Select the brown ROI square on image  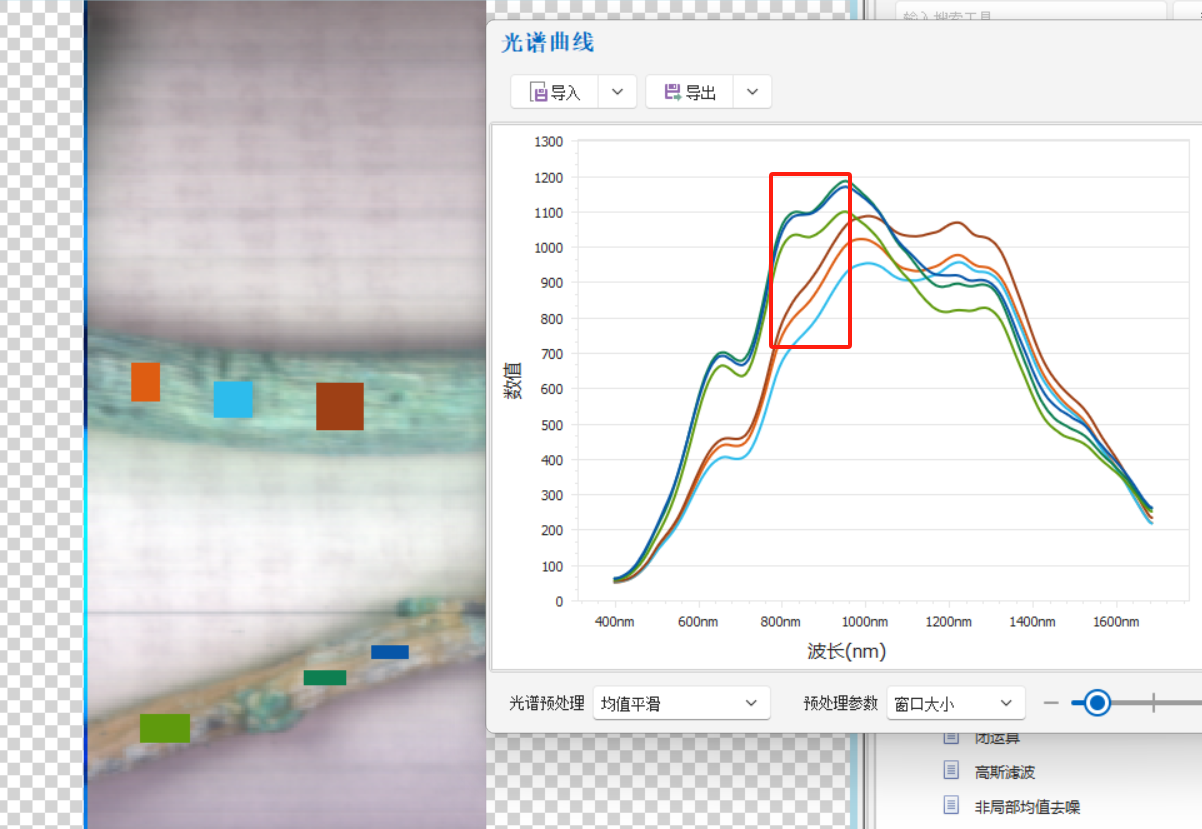click(340, 406)
